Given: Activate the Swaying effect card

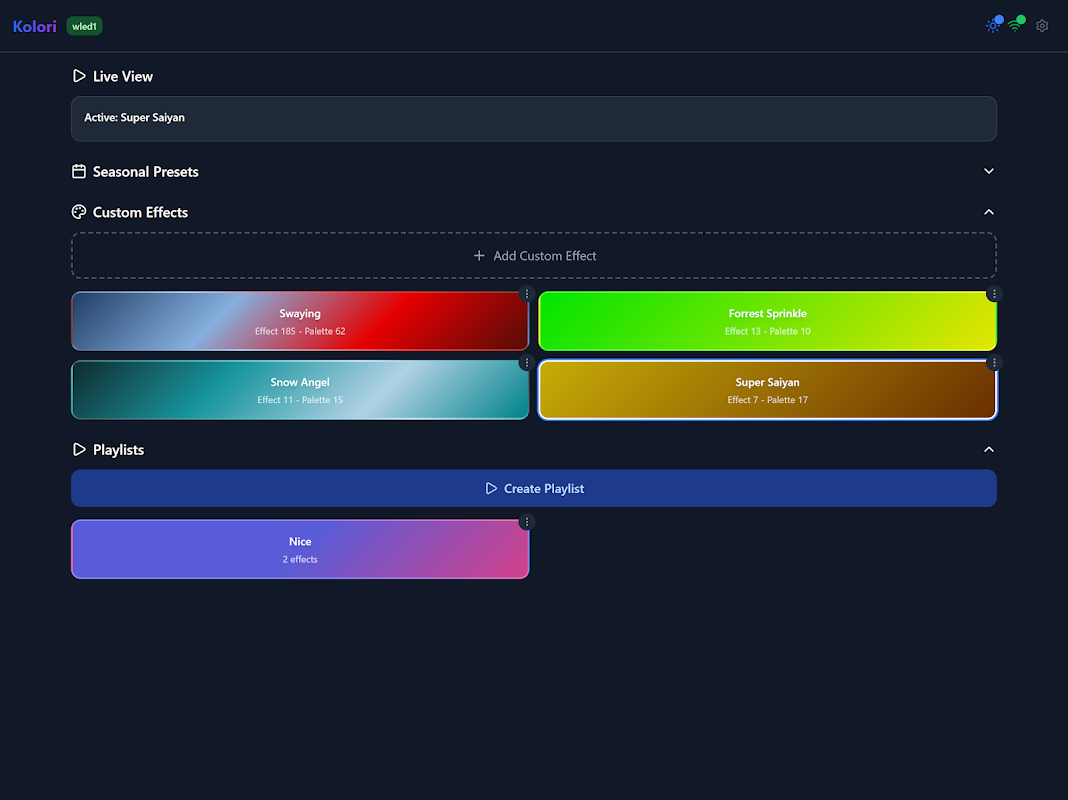Looking at the screenshot, I should [300, 321].
